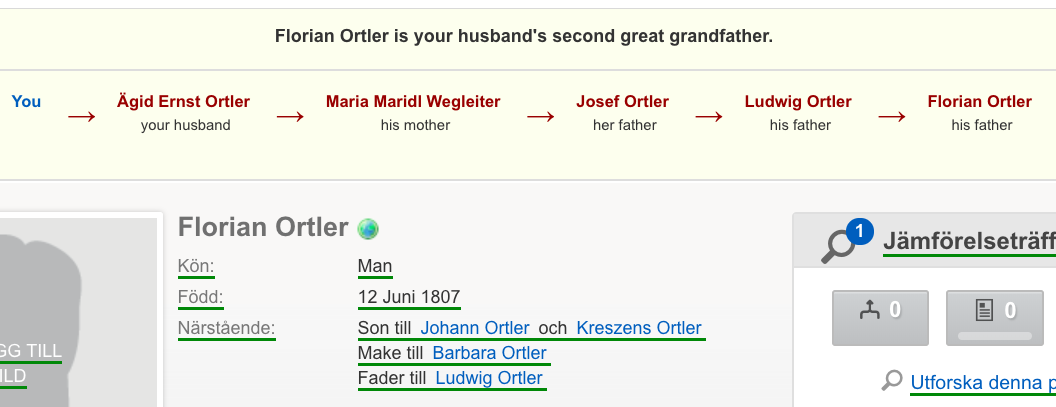Click the magnifier next to Utforska denna
Viewport: 1056px width, 407px height.
tap(892, 381)
